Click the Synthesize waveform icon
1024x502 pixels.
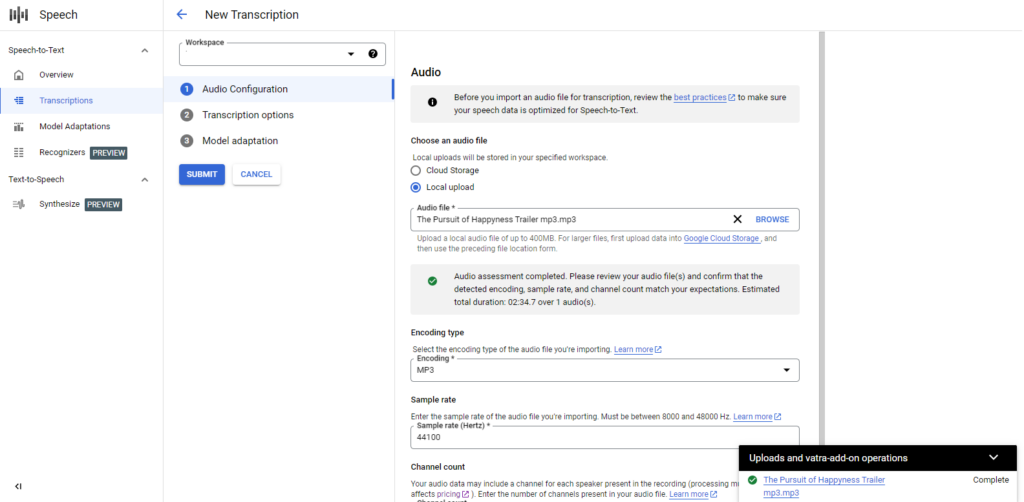point(19,204)
